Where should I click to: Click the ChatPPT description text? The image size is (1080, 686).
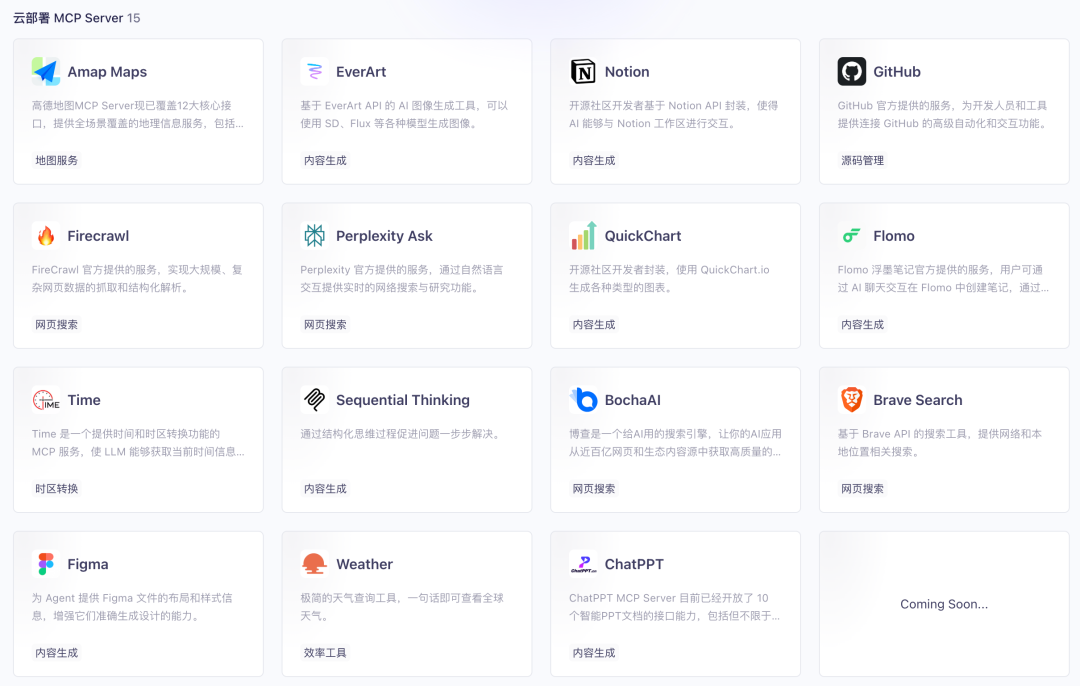coord(674,607)
